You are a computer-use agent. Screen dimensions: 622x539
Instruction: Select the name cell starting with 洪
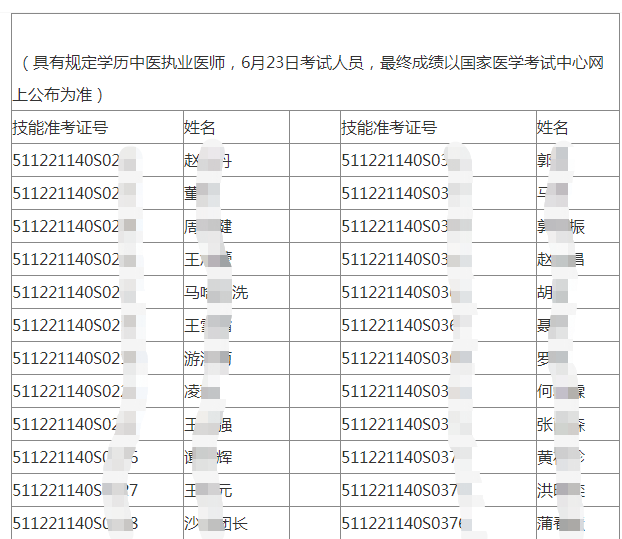561,490
